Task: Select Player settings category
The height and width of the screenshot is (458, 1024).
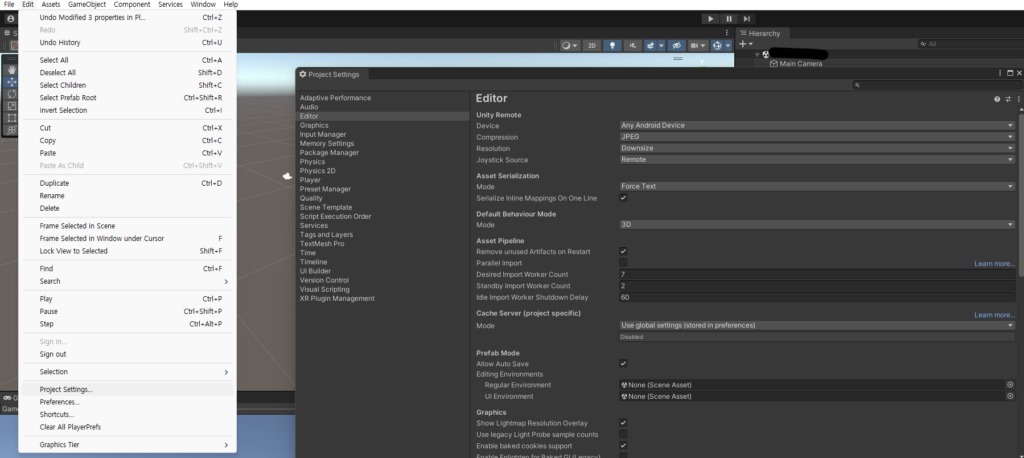Action: click(x=310, y=180)
